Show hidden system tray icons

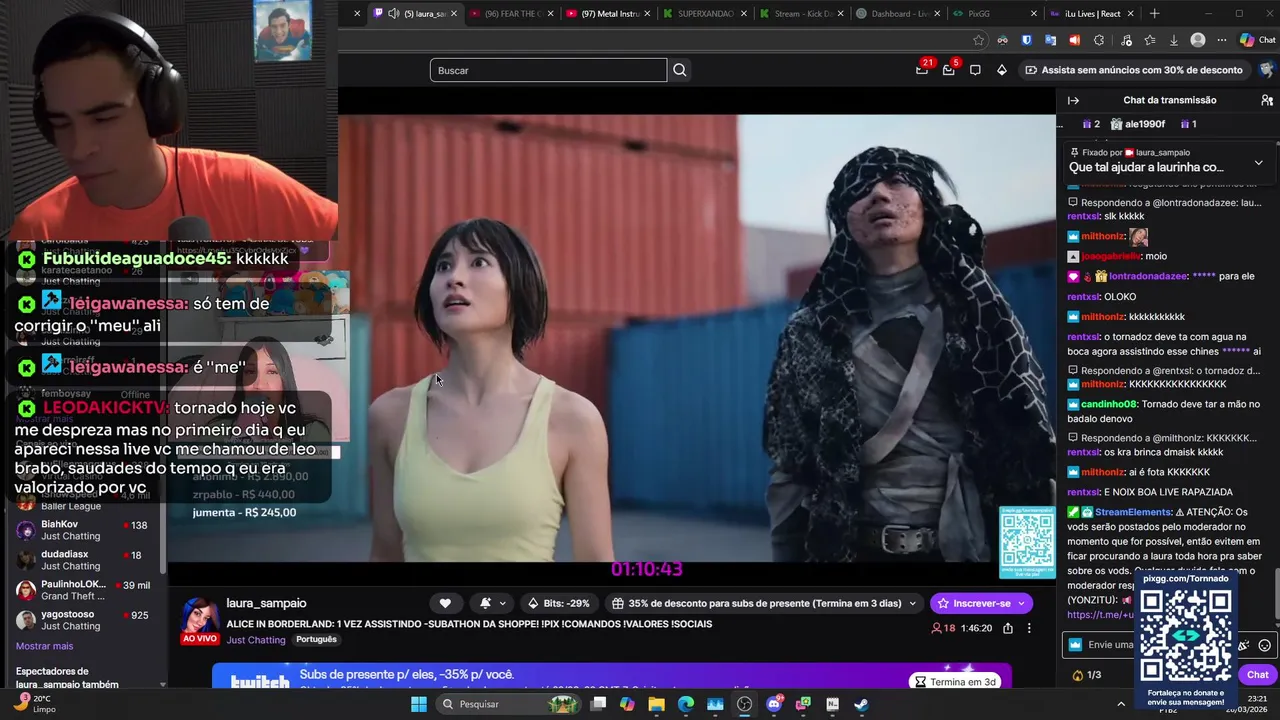coord(1120,704)
